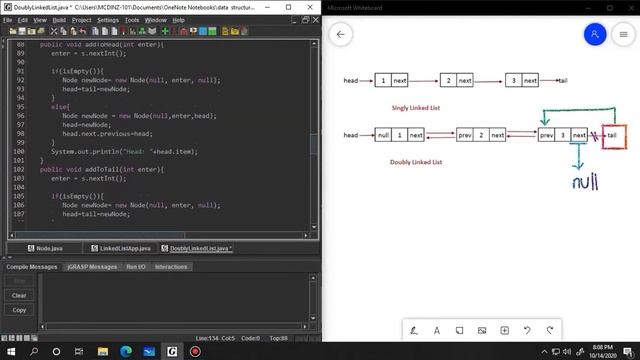
Task: Click the book documentation icon in toolbar
Action: 152,31
